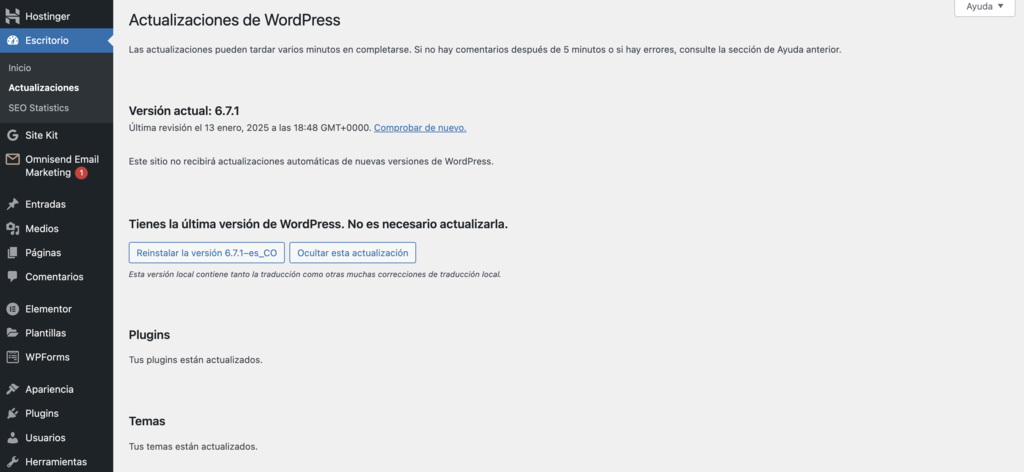The height and width of the screenshot is (472, 1024).
Task: Click 'Tienes la última versión de WordPress' heading
Action: point(318,224)
